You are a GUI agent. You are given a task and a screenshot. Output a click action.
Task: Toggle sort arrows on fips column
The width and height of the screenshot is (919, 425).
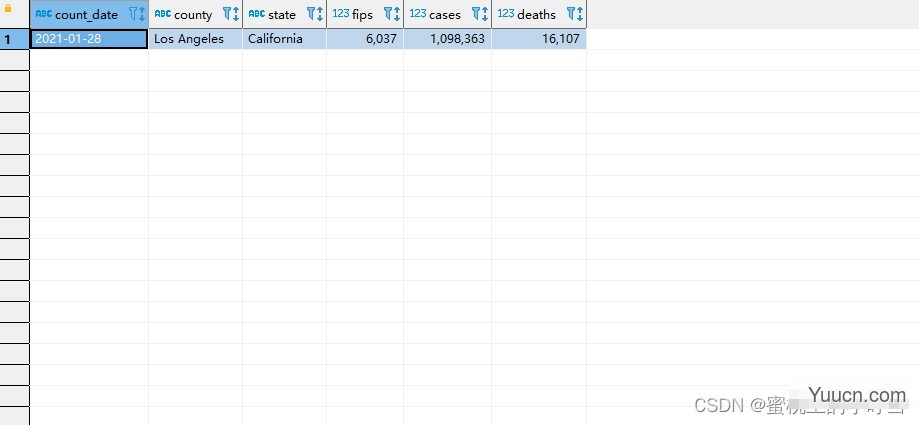pyautogui.click(x=396, y=15)
